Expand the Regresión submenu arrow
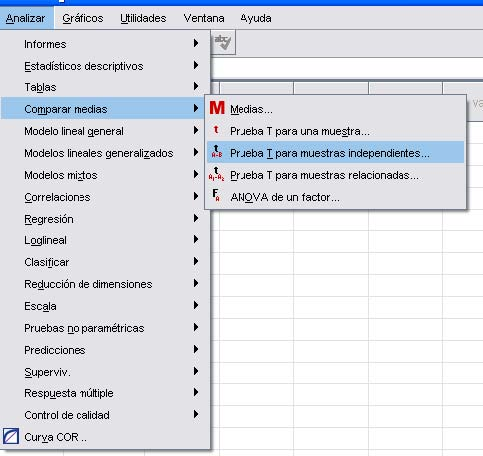This screenshot has width=483, height=456. (x=196, y=218)
